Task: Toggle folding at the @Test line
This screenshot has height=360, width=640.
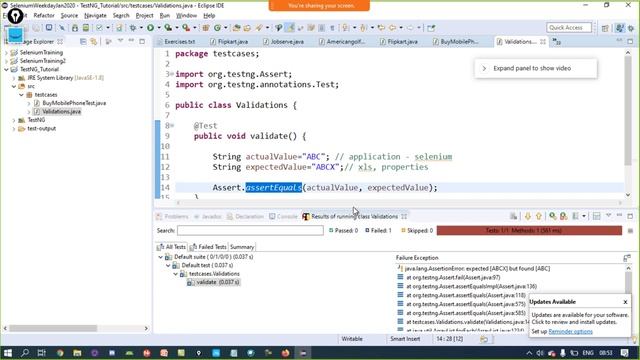Action: [172, 126]
